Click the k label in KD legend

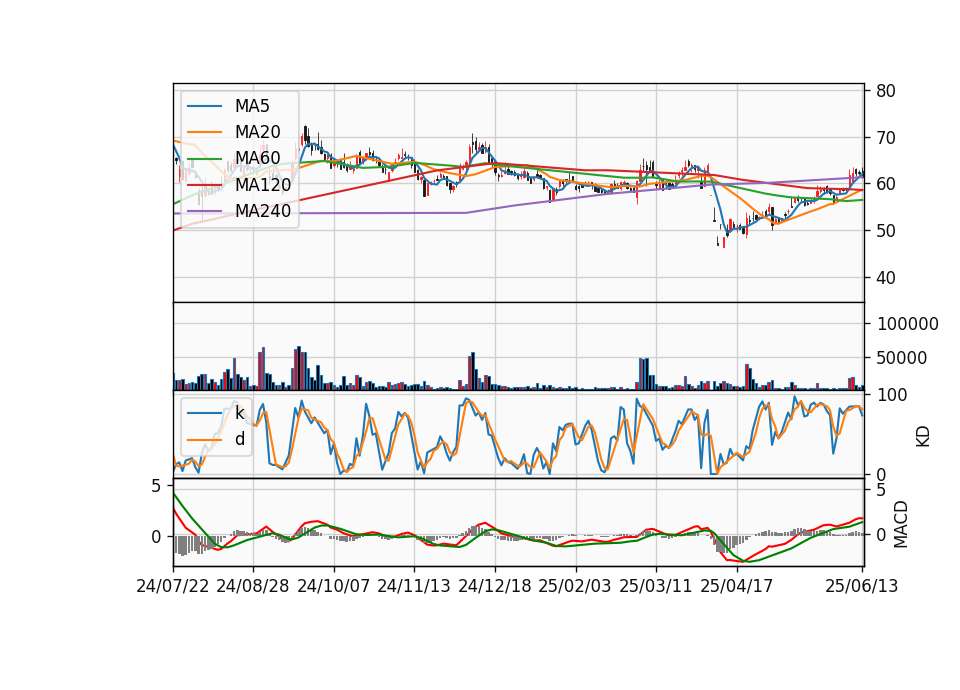[x=239, y=413]
